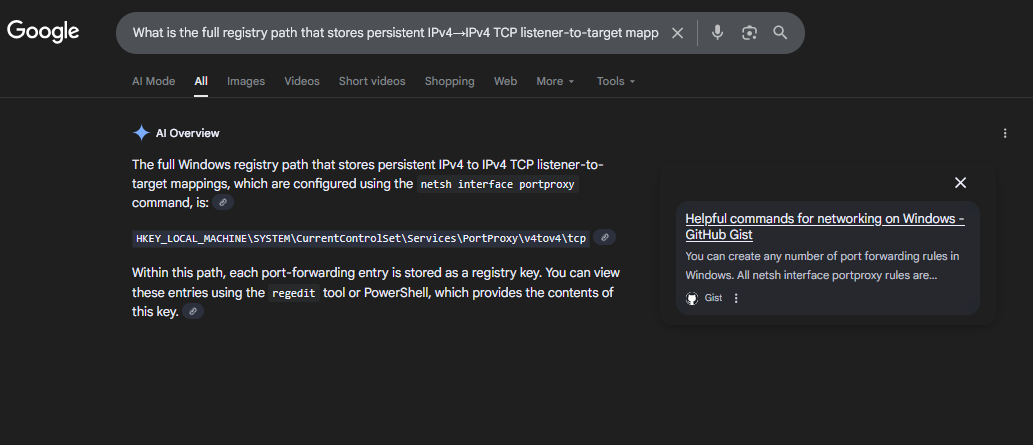Start voice search with microphone icon
Image resolution: width=1033 pixels, height=445 pixels.
coord(717,33)
